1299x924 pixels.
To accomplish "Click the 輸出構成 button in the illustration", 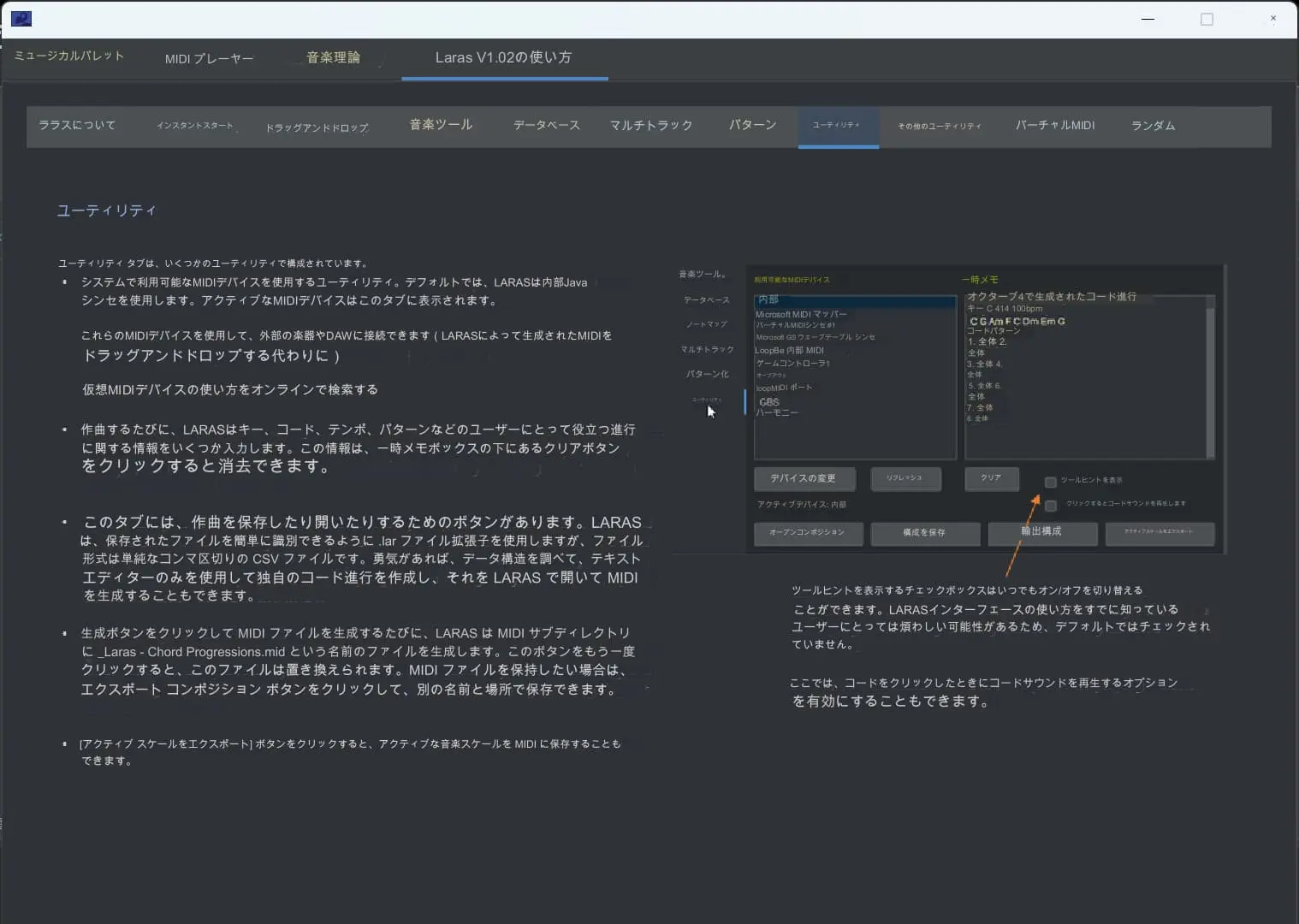I will point(1042,533).
